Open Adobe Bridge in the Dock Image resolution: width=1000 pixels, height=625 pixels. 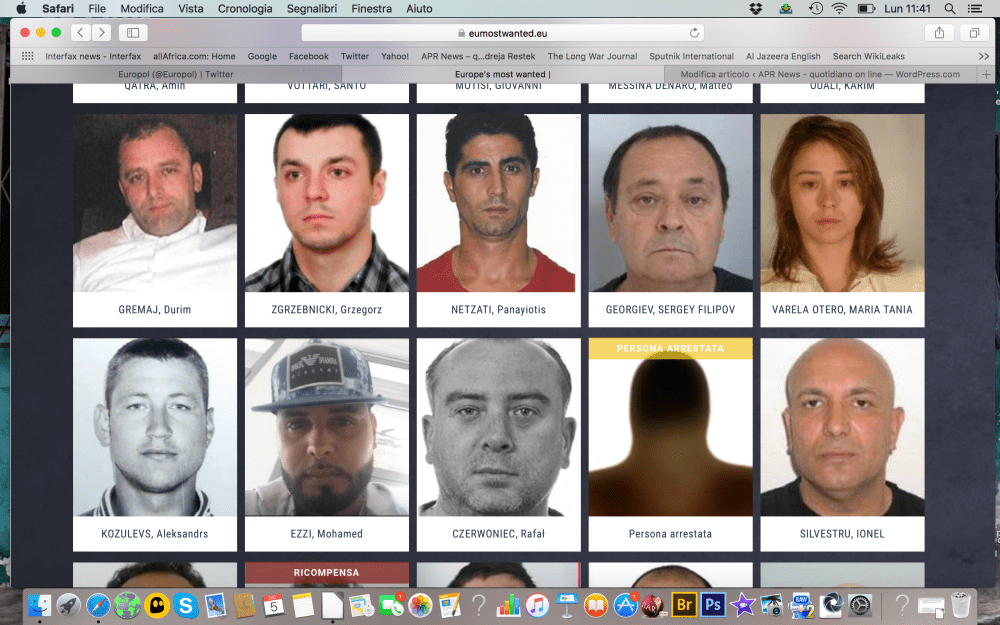click(684, 604)
